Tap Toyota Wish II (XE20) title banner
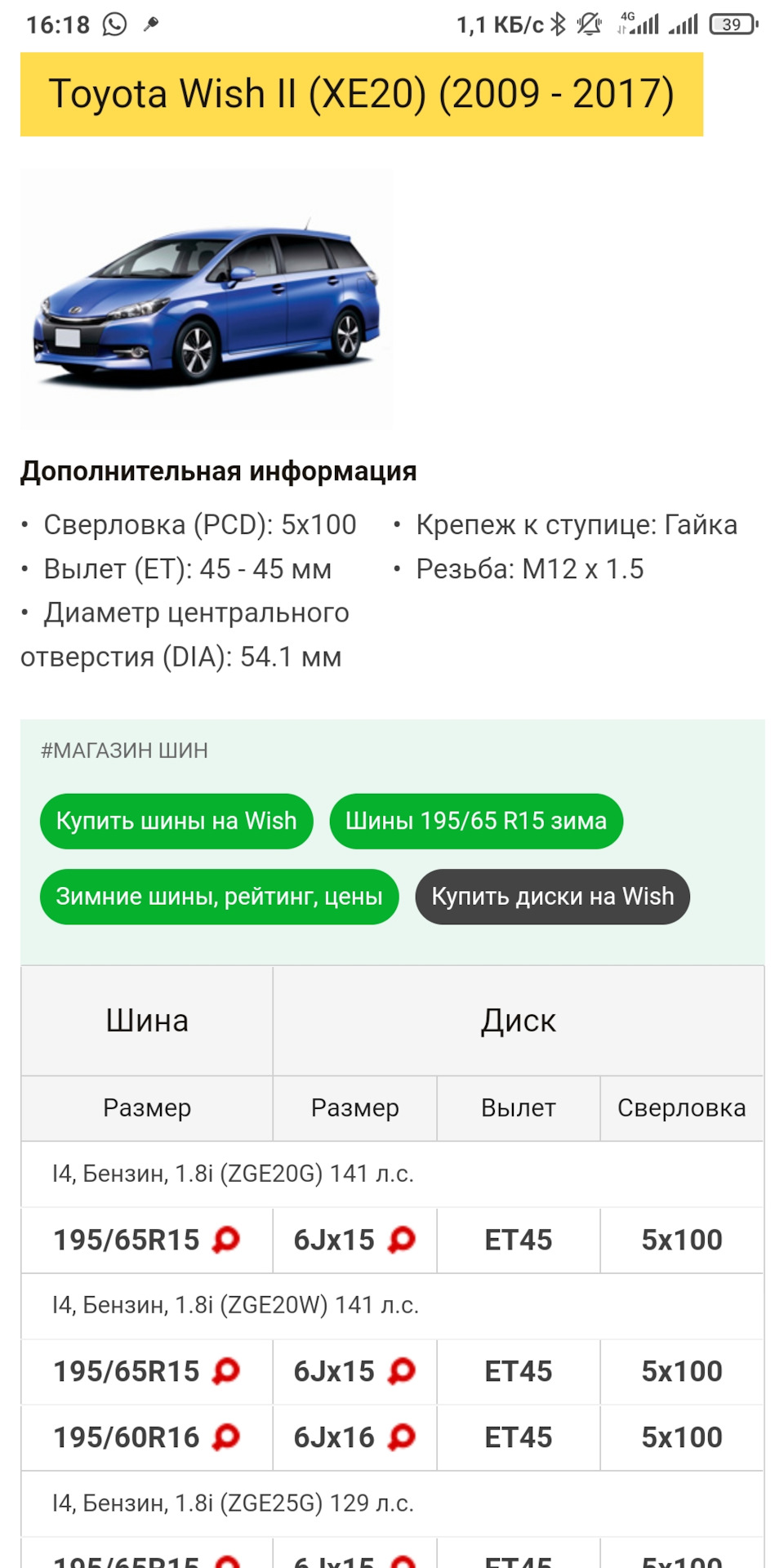This screenshot has width=784, height=1568. pos(362,94)
